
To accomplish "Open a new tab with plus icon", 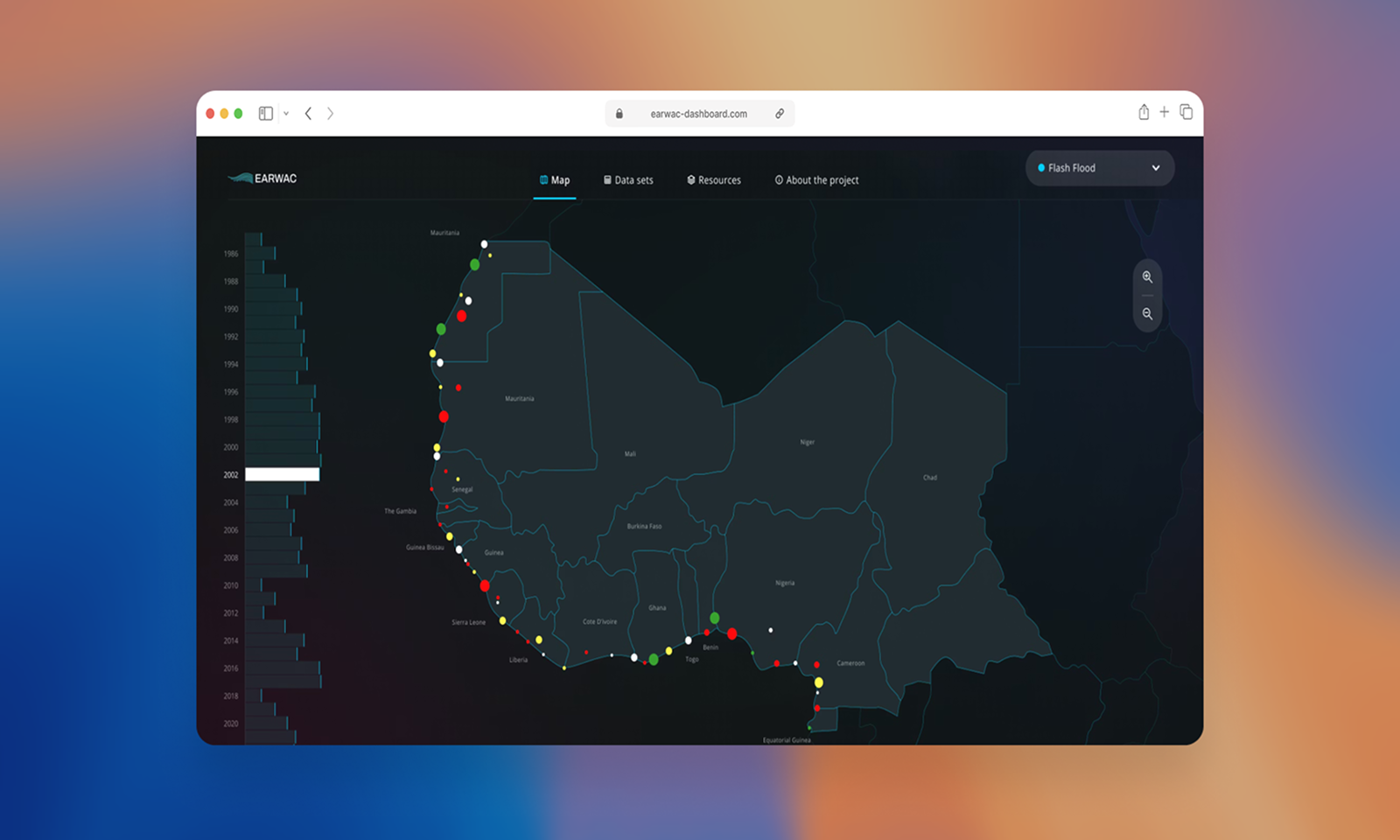I will click(1165, 112).
